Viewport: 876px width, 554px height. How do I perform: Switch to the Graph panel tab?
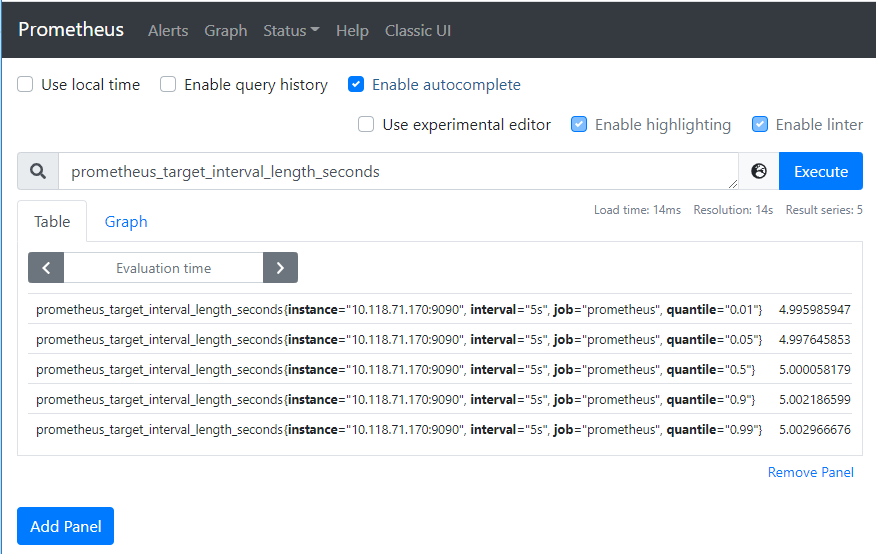pyautogui.click(x=126, y=222)
